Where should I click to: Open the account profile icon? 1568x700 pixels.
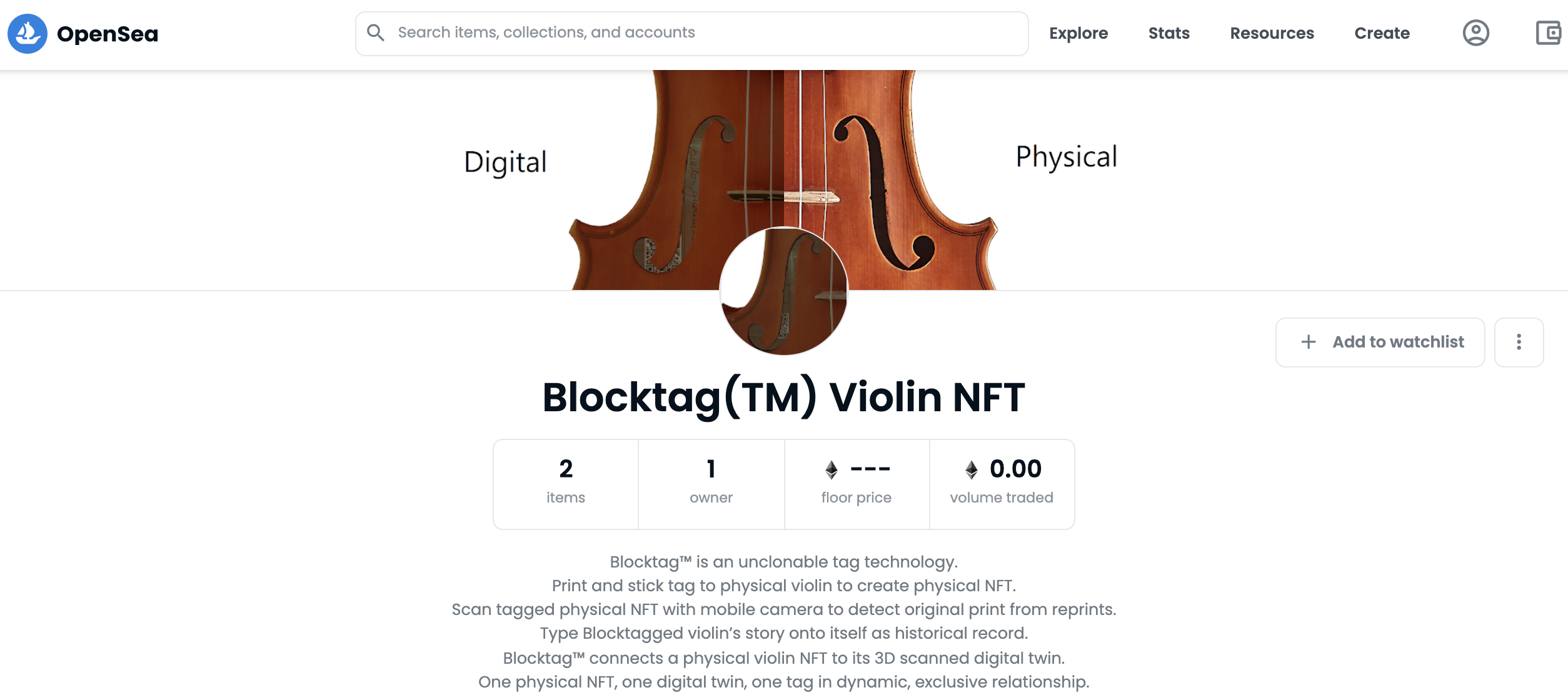1475,33
